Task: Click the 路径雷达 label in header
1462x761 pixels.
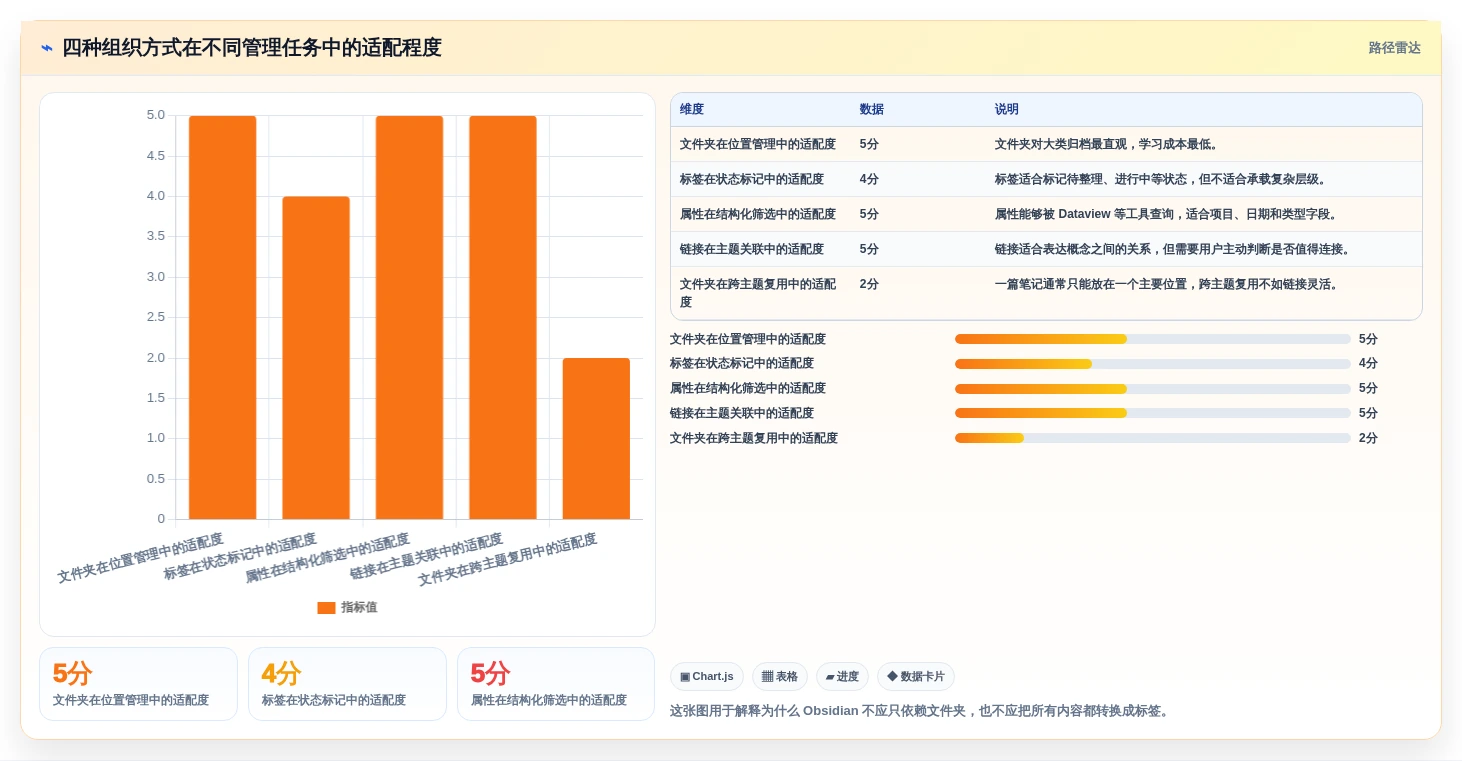Action: pos(1394,48)
